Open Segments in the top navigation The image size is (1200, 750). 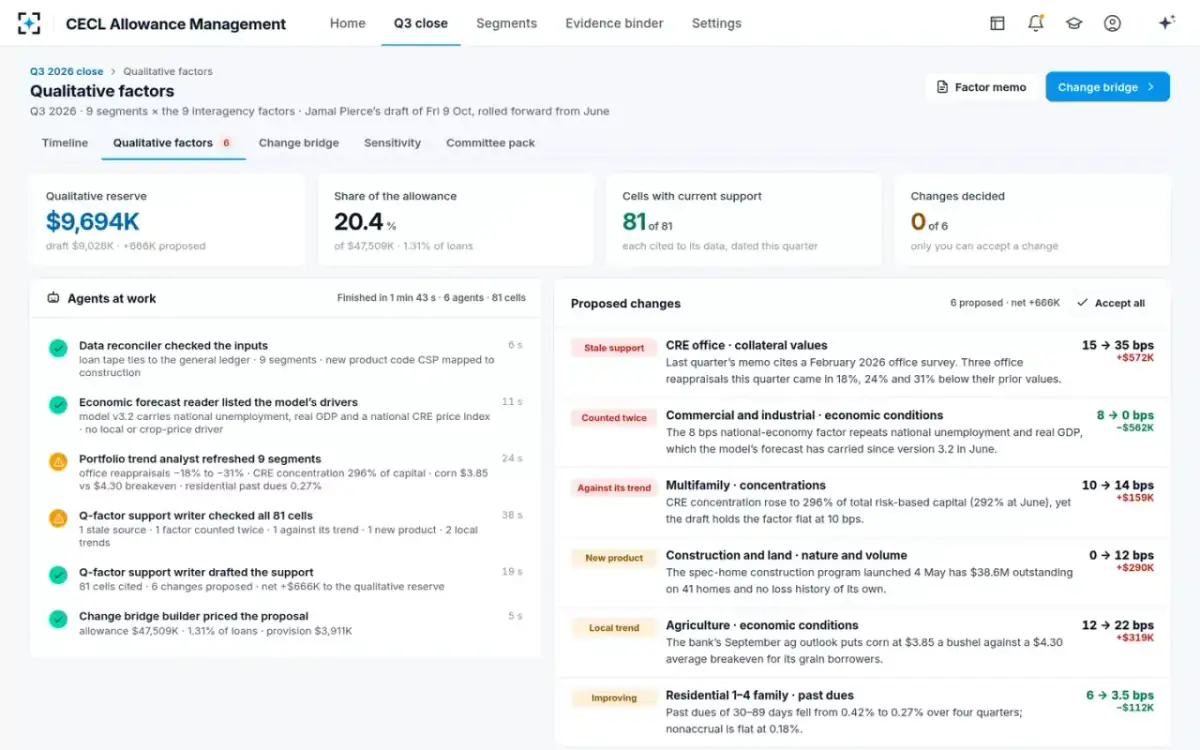click(x=506, y=23)
